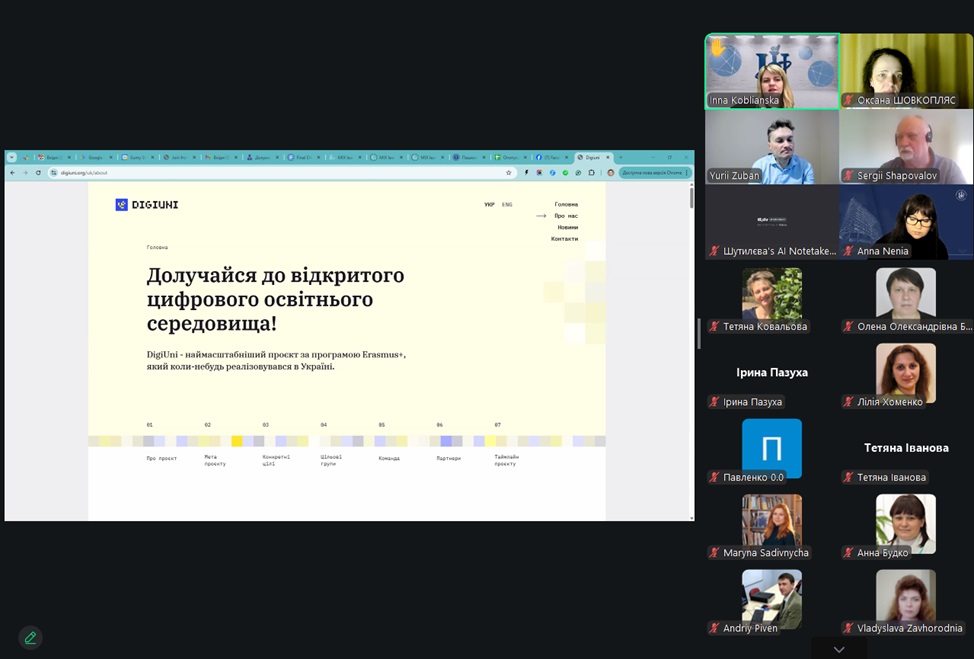Click muted mic icon beside Sergii Shapovalov
Screen dimensions: 974x659
pyautogui.click(x=848, y=176)
